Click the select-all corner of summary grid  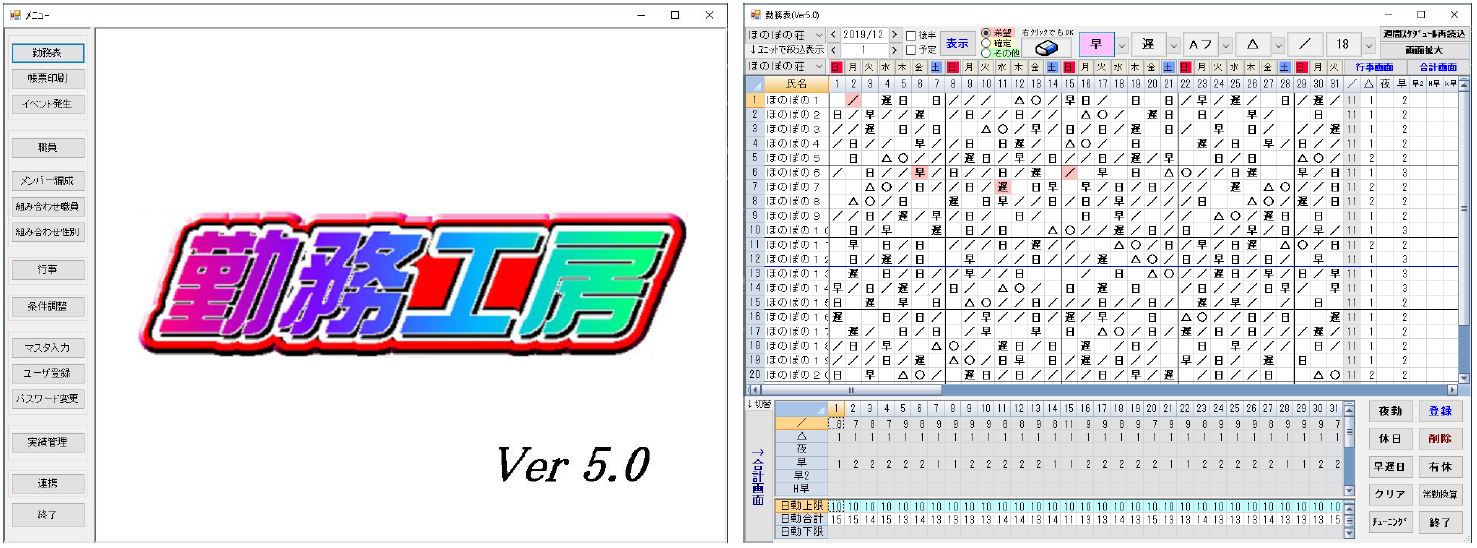(x=801, y=408)
